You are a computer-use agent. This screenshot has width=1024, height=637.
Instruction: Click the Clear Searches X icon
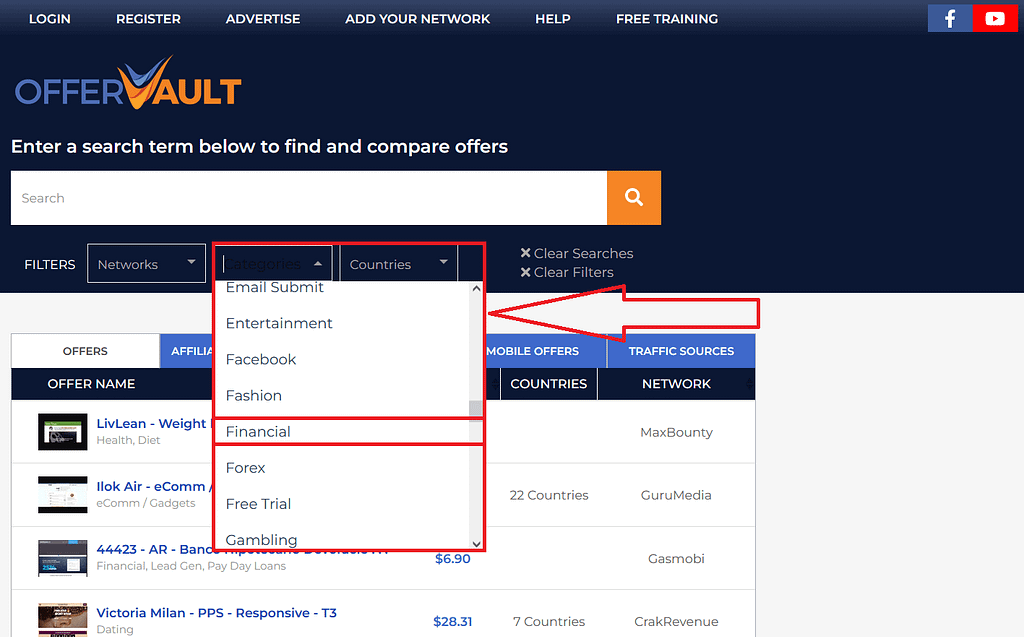coord(525,253)
